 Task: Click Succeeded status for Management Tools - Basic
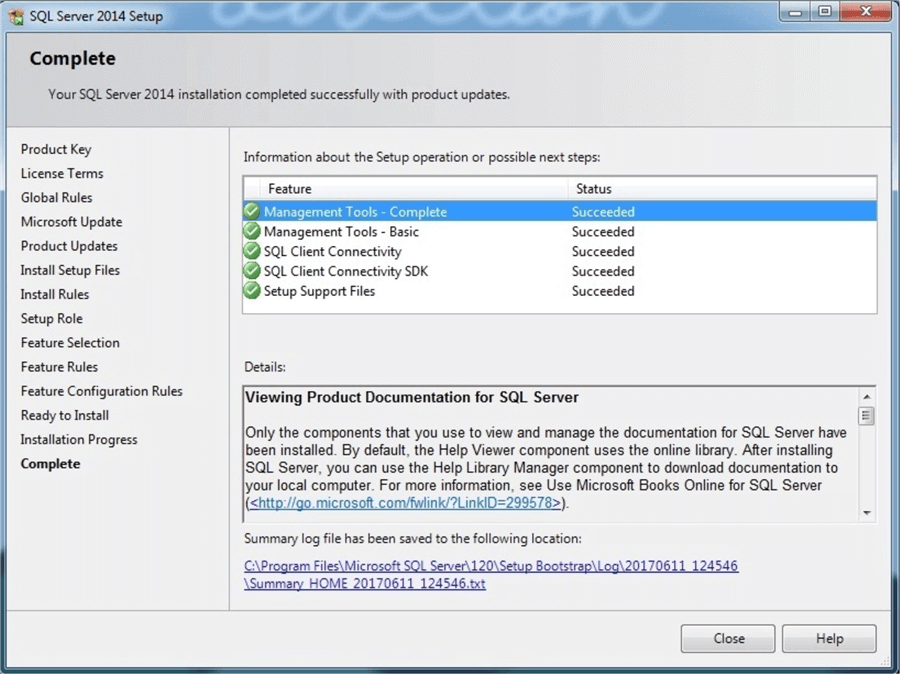coord(603,232)
